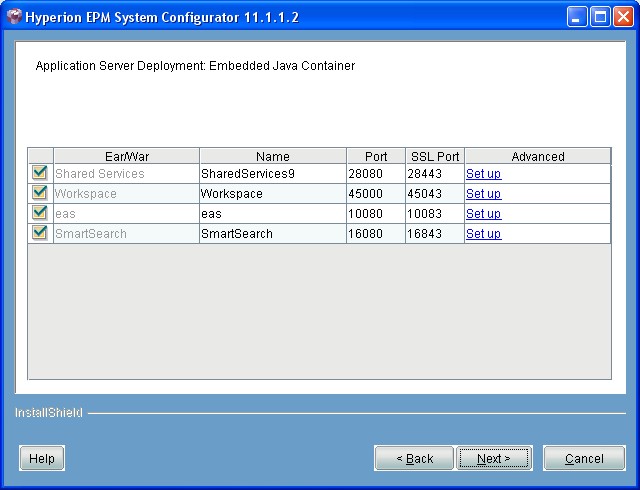Open the Help button

pyautogui.click(x=42, y=458)
